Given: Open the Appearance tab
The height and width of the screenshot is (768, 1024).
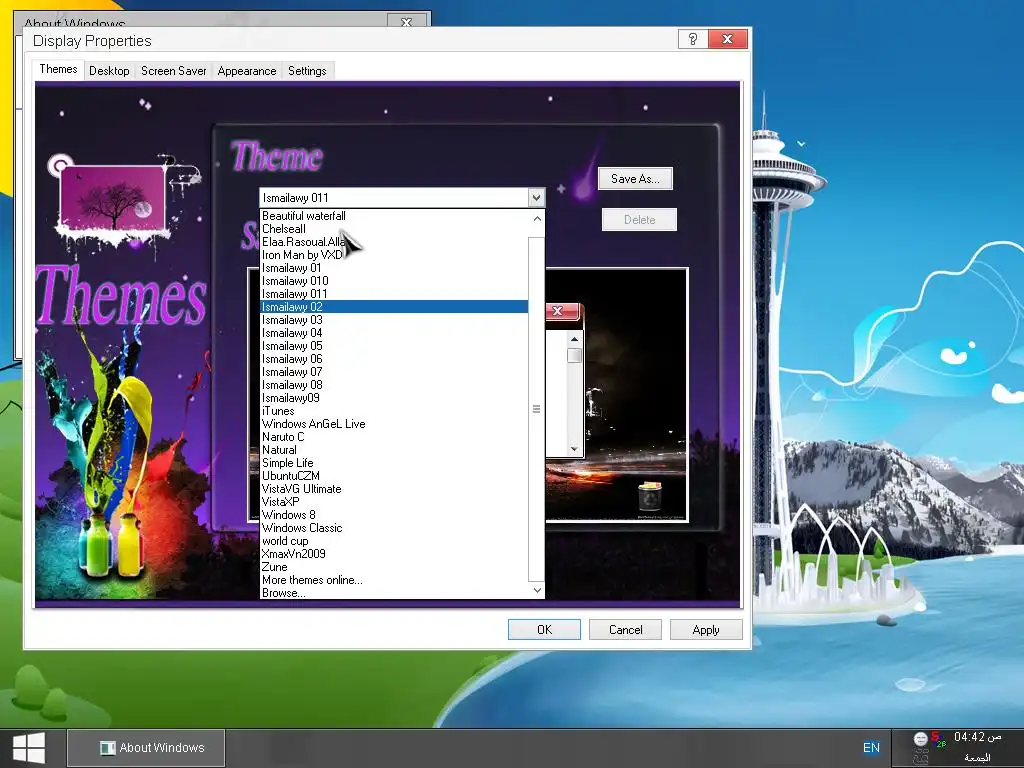Looking at the screenshot, I should pos(247,71).
